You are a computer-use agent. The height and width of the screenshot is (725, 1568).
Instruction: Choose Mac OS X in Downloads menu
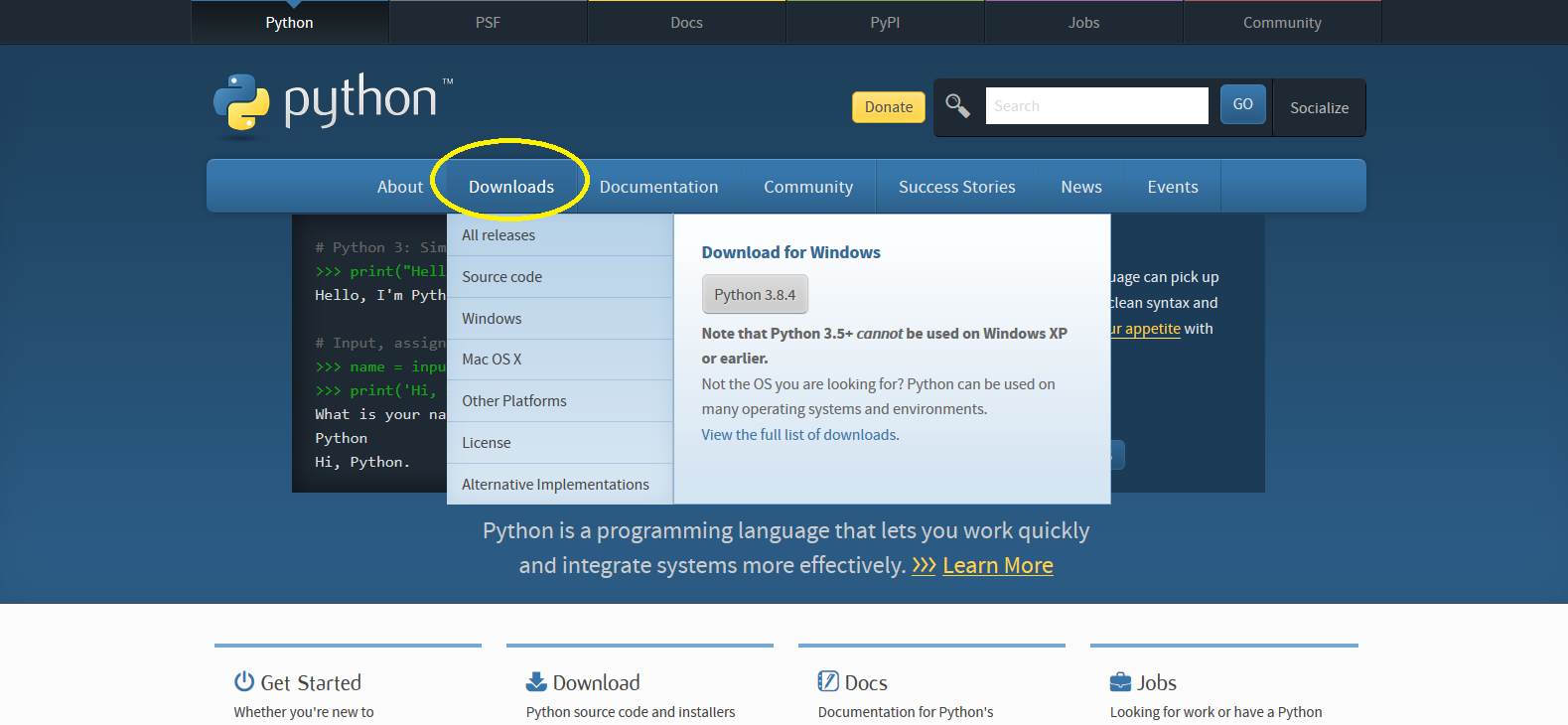(x=560, y=360)
